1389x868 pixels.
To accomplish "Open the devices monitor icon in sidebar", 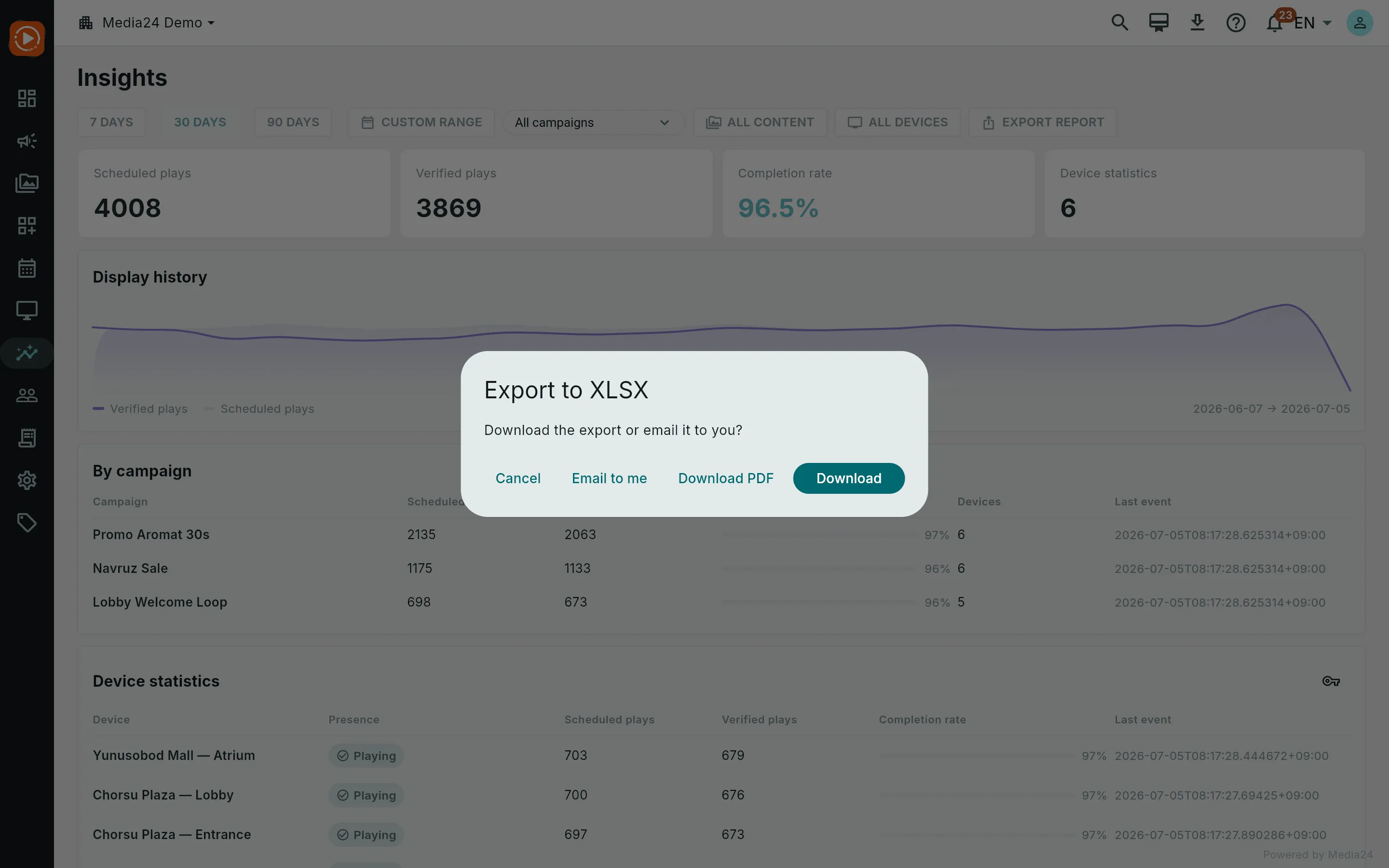I will (27, 311).
